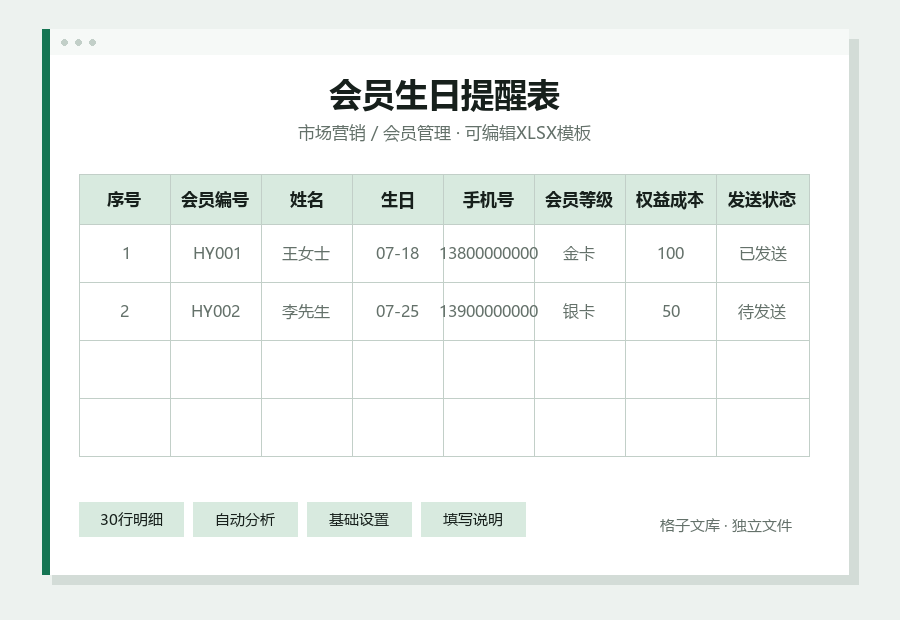900x620 pixels.
Task: Select the 填写说明 tab
Action: click(473, 520)
